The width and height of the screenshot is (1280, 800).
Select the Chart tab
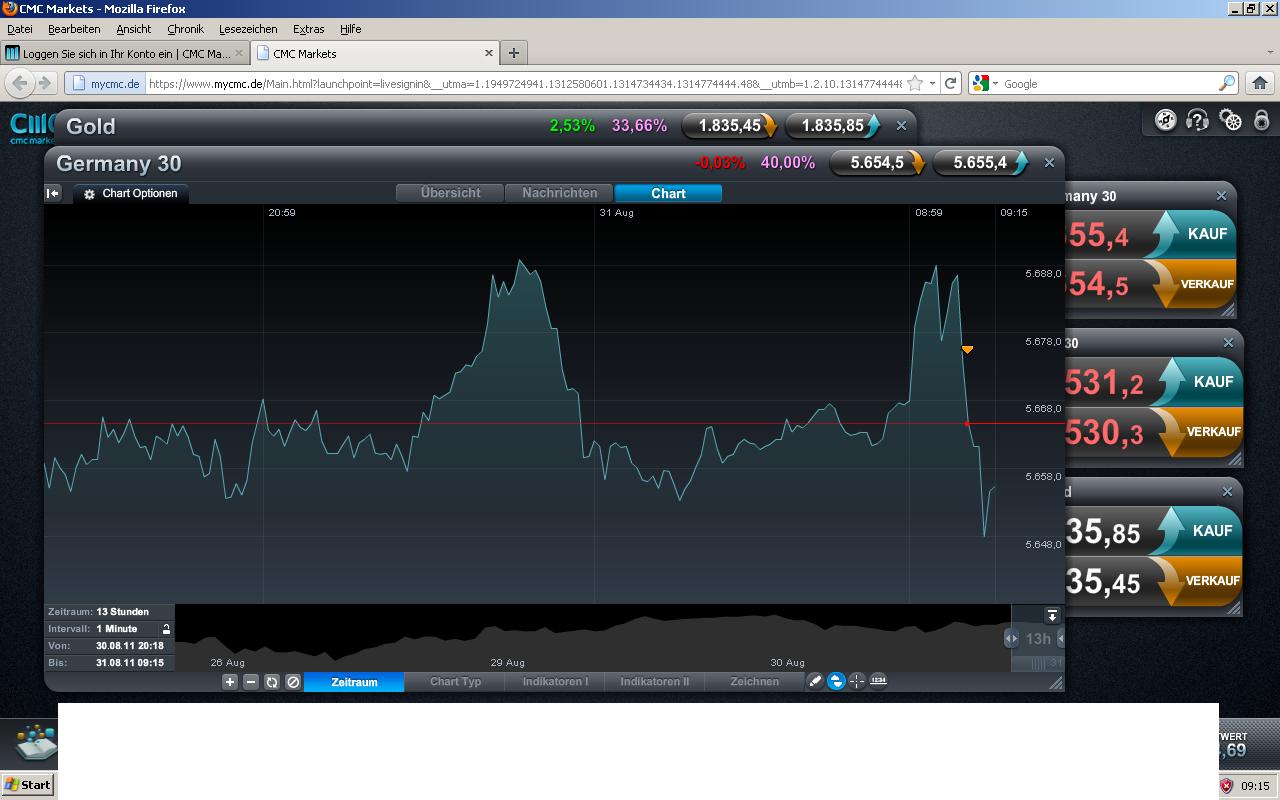[668, 193]
